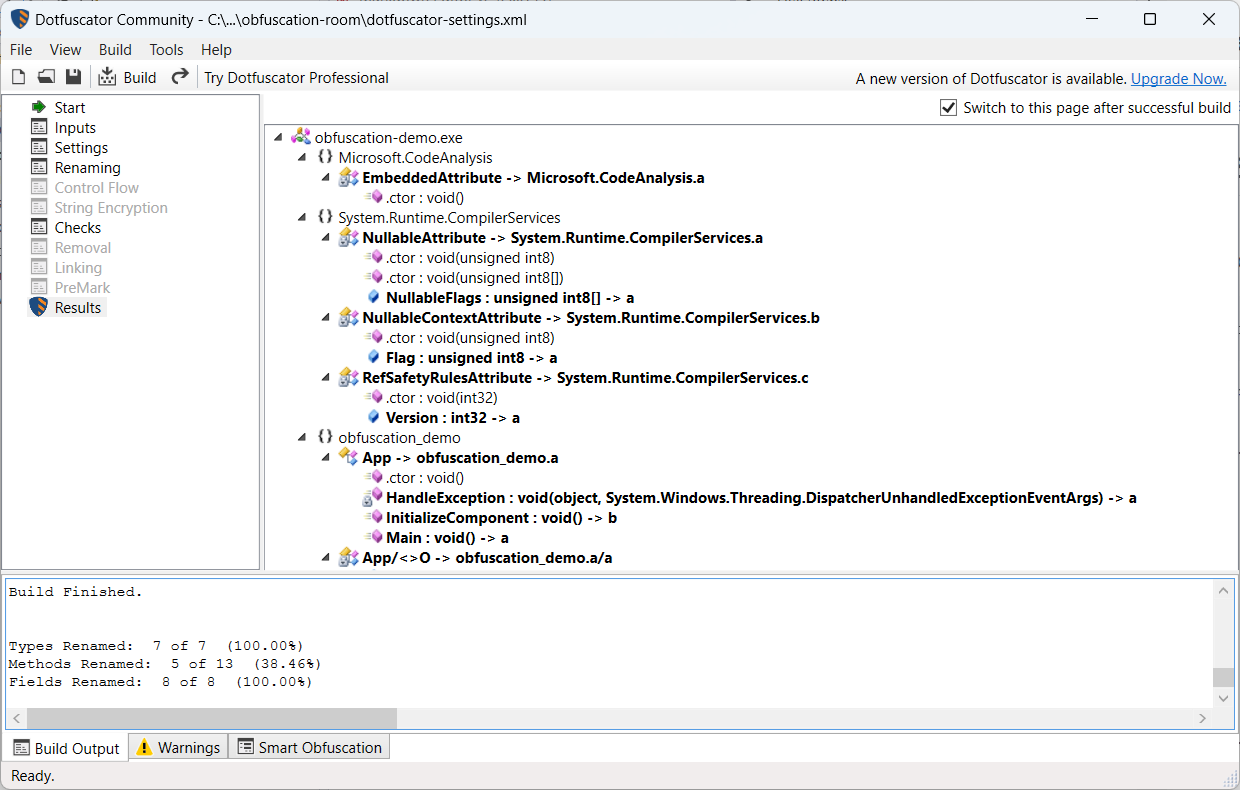Image resolution: width=1240 pixels, height=790 pixels.
Task: Click the NullableContextAttribute class icon
Action: [x=348, y=317]
